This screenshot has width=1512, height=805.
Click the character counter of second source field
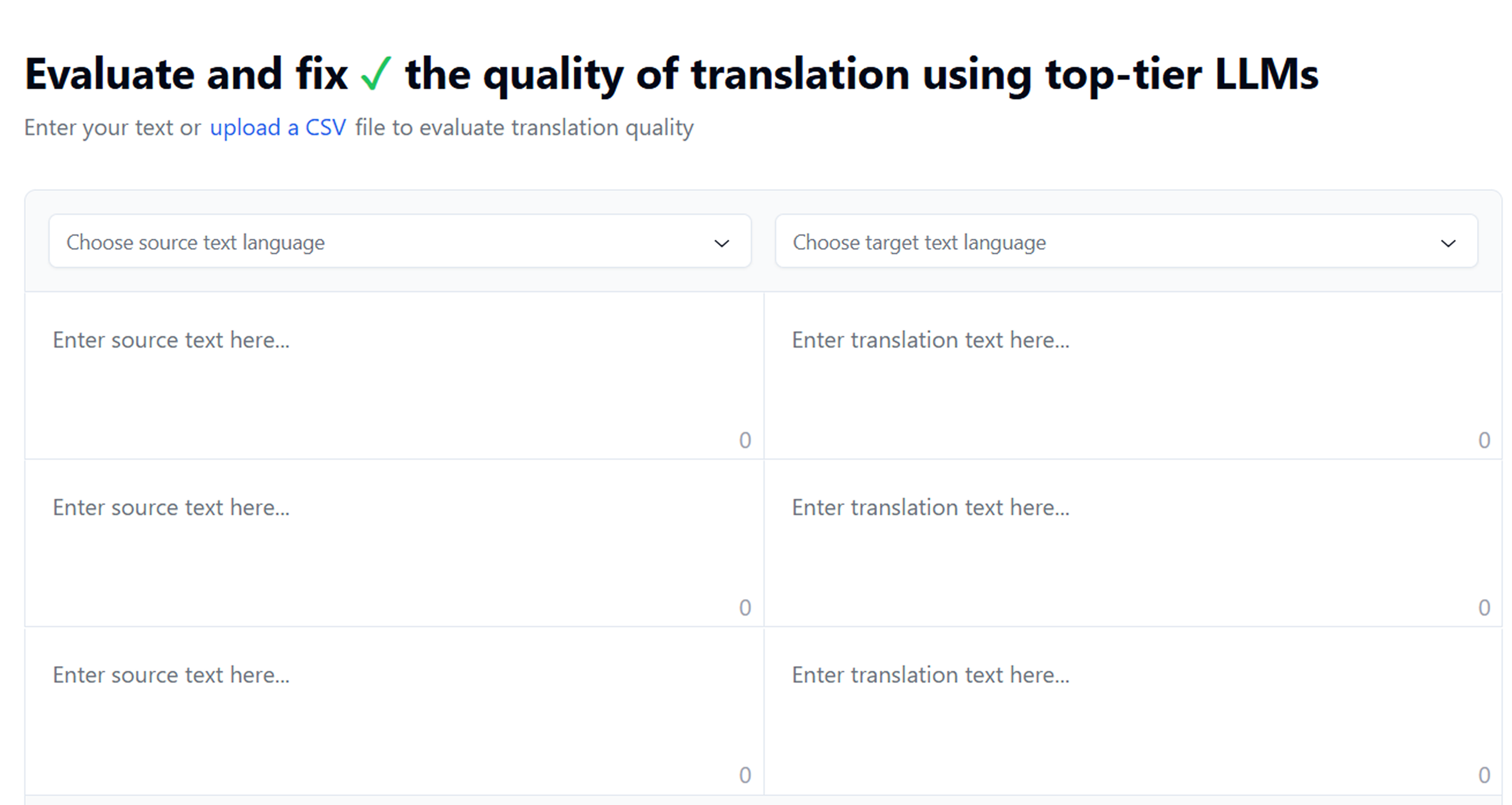(745, 608)
